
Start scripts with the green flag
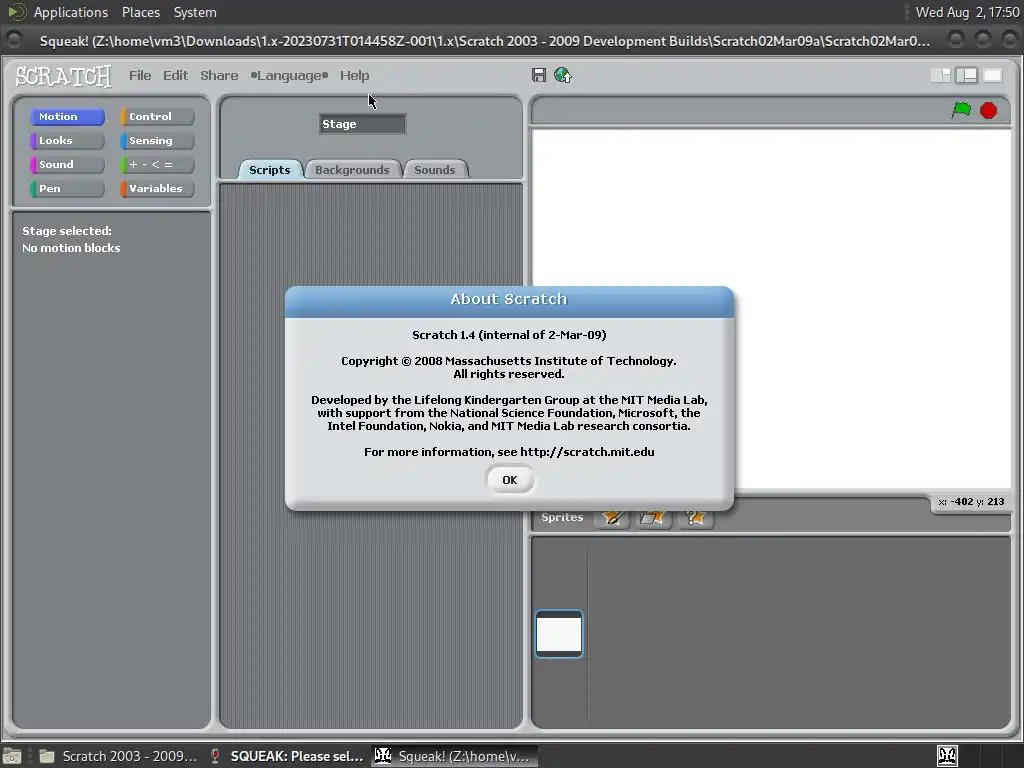(x=961, y=110)
